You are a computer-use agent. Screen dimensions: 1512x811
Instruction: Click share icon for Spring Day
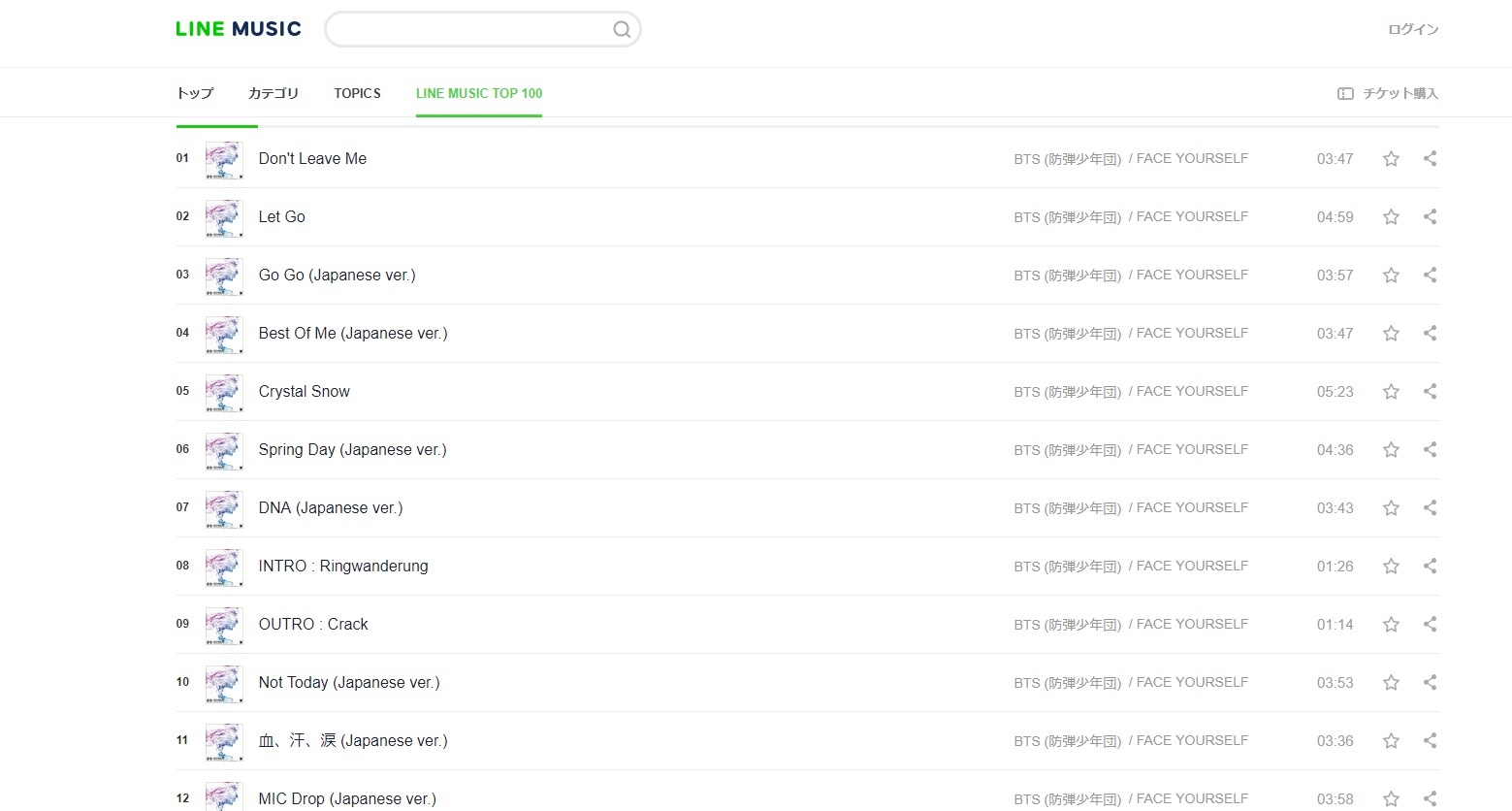pyautogui.click(x=1430, y=450)
